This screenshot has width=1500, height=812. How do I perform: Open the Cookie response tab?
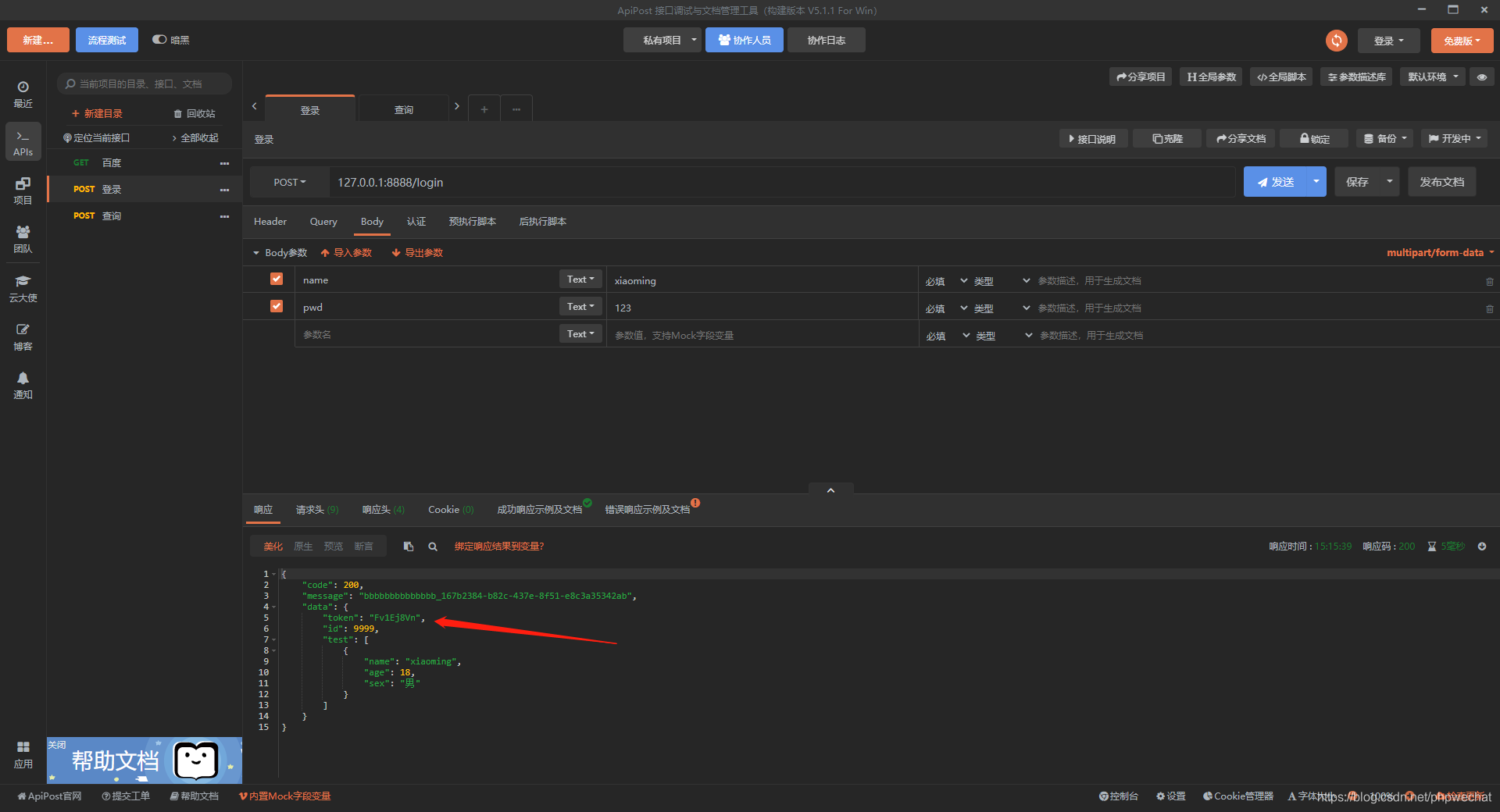pos(451,510)
